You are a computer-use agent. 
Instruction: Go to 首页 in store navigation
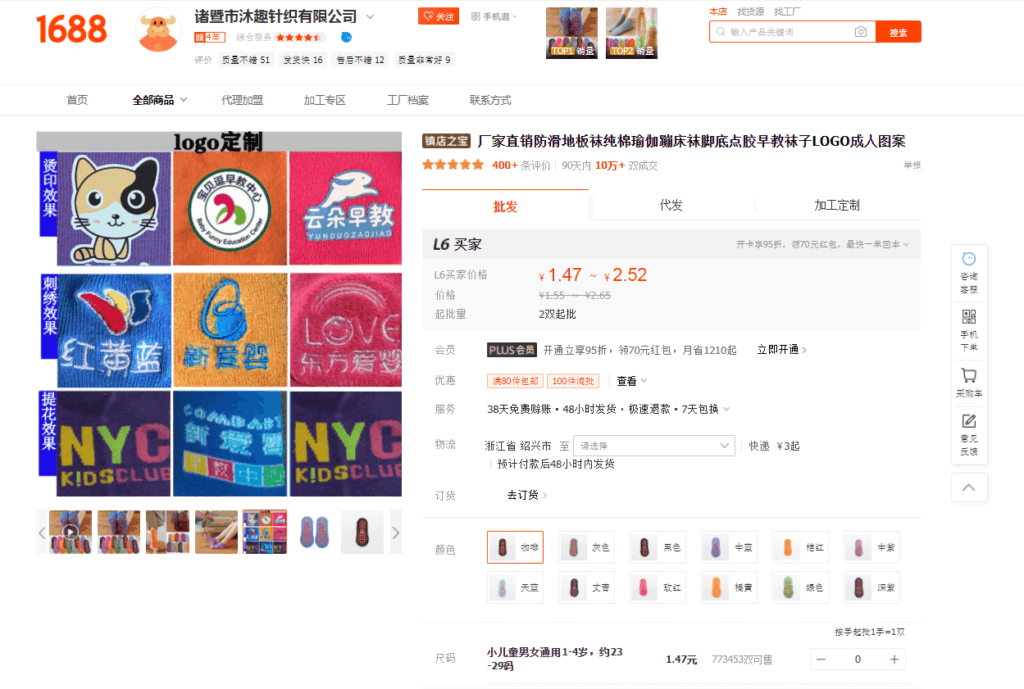tap(77, 100)
